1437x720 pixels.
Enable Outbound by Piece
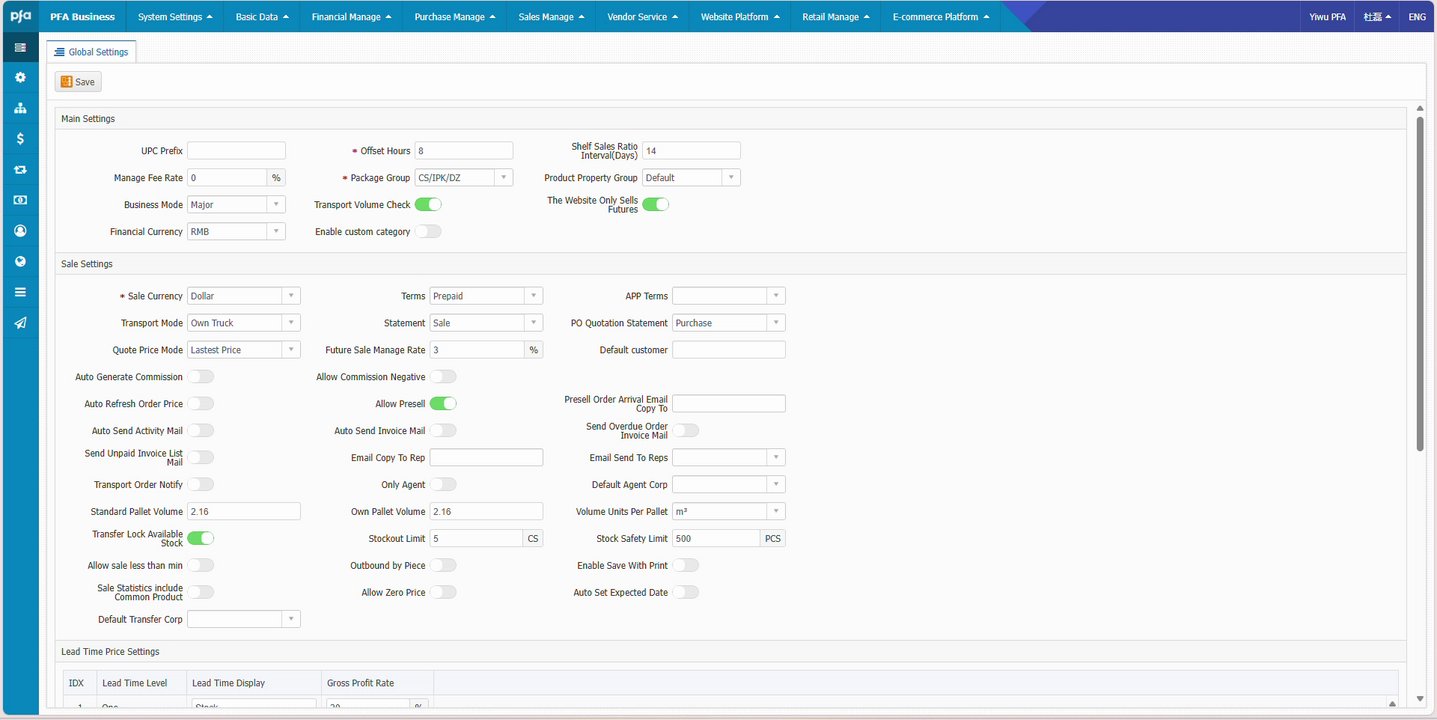(443, 566)
